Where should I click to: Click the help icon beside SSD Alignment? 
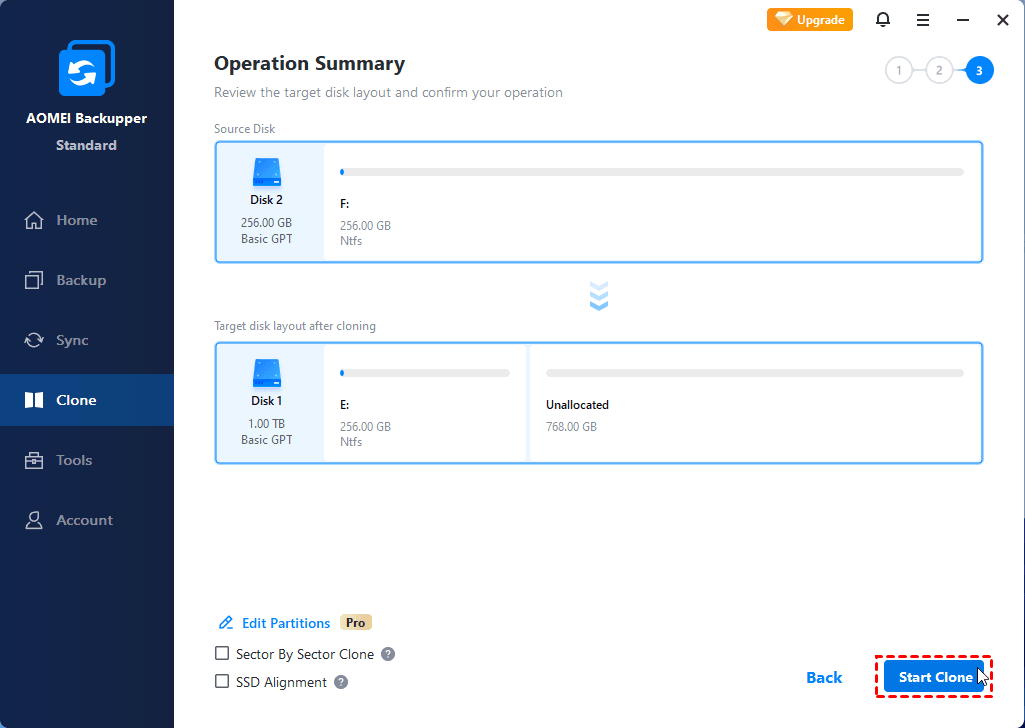[341, 682]
